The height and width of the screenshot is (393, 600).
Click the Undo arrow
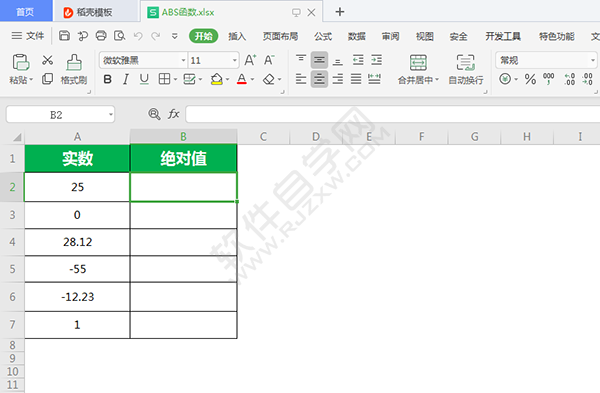point(138,36)
